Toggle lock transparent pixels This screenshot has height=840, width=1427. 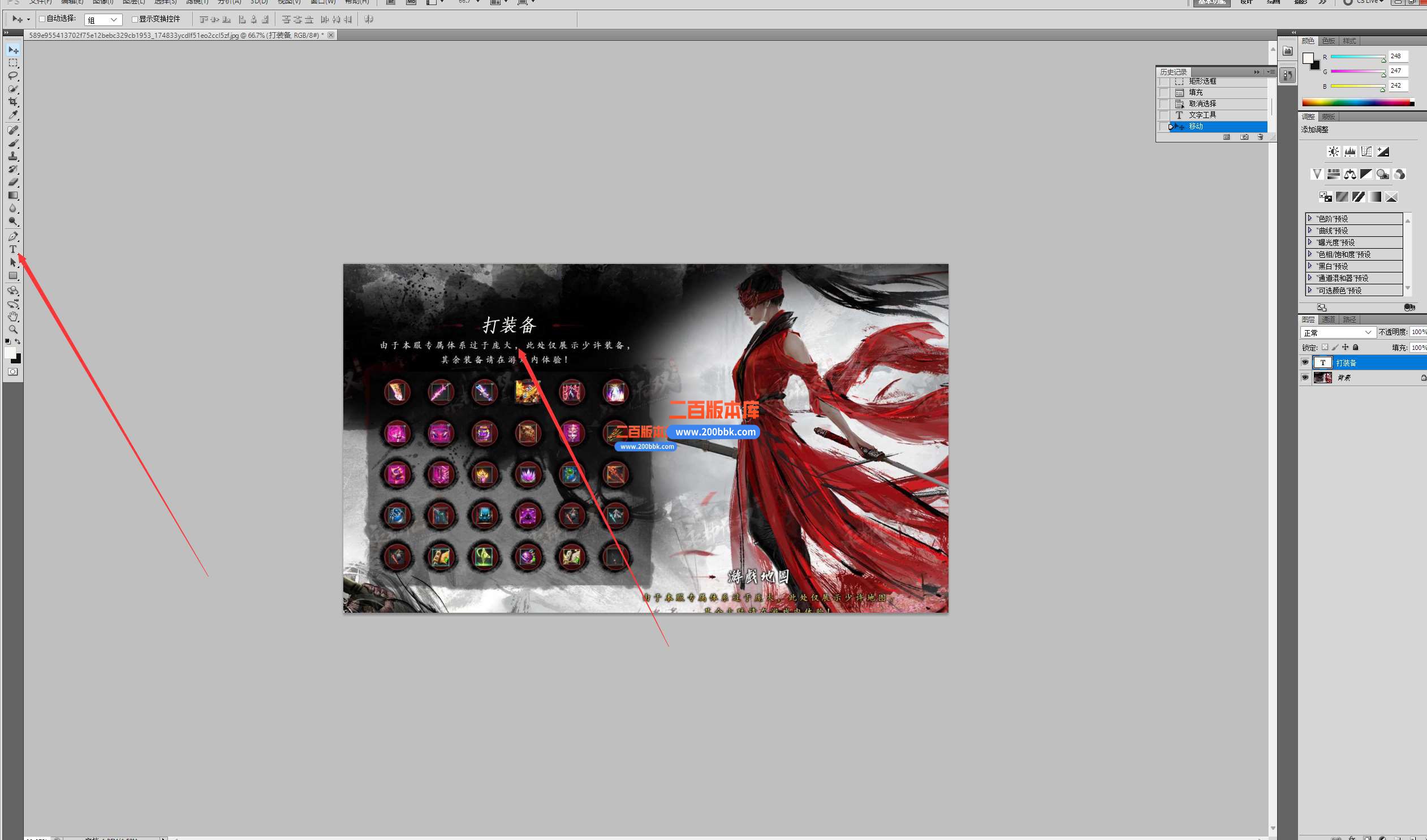[1325, 348]
